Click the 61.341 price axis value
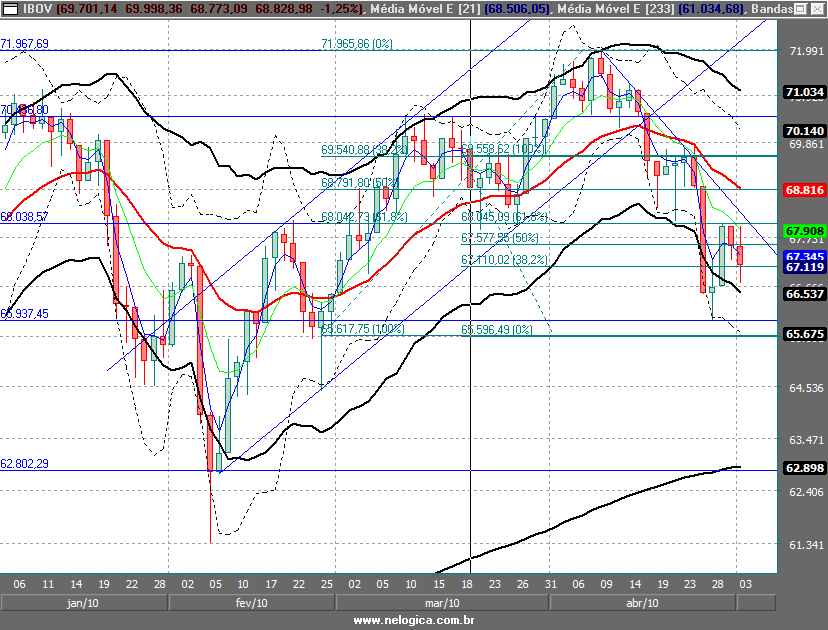The height and width of the screenshot is (630, 828). pyautogui.click(x=806, y=544)
